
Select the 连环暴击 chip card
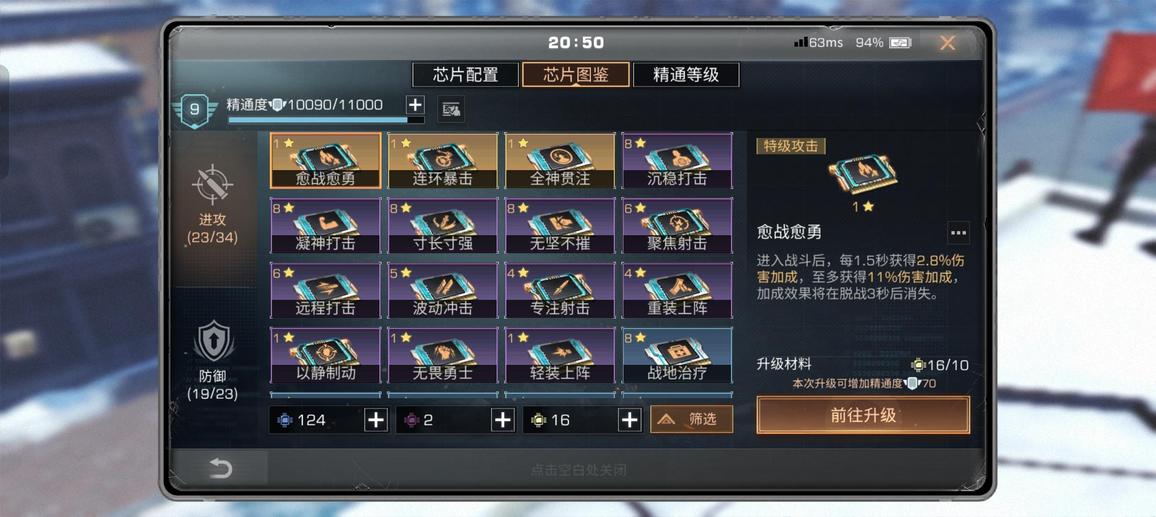tap(443, 161)
